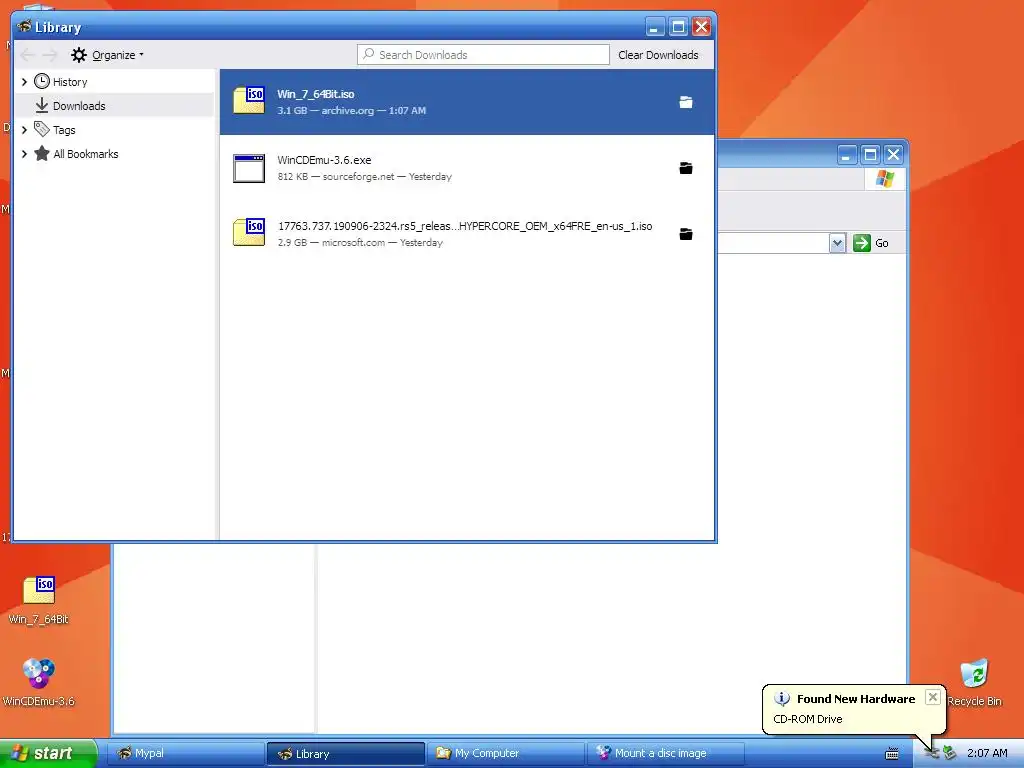This screenshot has width=1024, height=768.
Task: Switch to My Computer taskbar button
Action: (x=505, y=754)
